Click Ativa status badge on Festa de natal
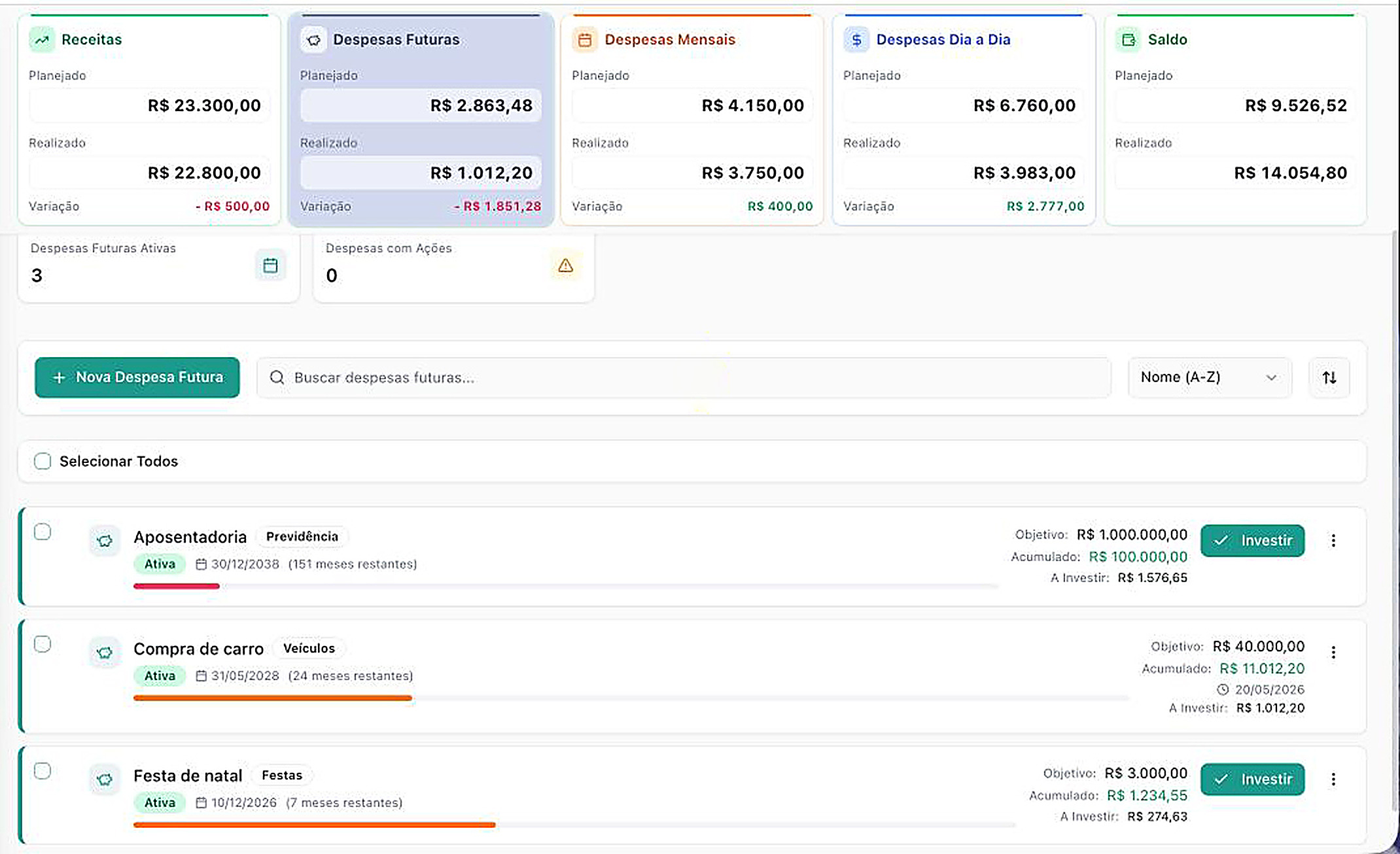This screenshot has width=1400, height=854. 160,803
